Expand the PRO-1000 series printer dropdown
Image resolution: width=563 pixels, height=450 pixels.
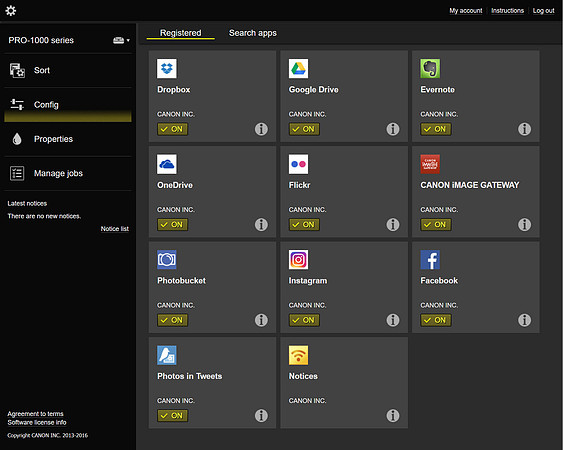(121, 40)
